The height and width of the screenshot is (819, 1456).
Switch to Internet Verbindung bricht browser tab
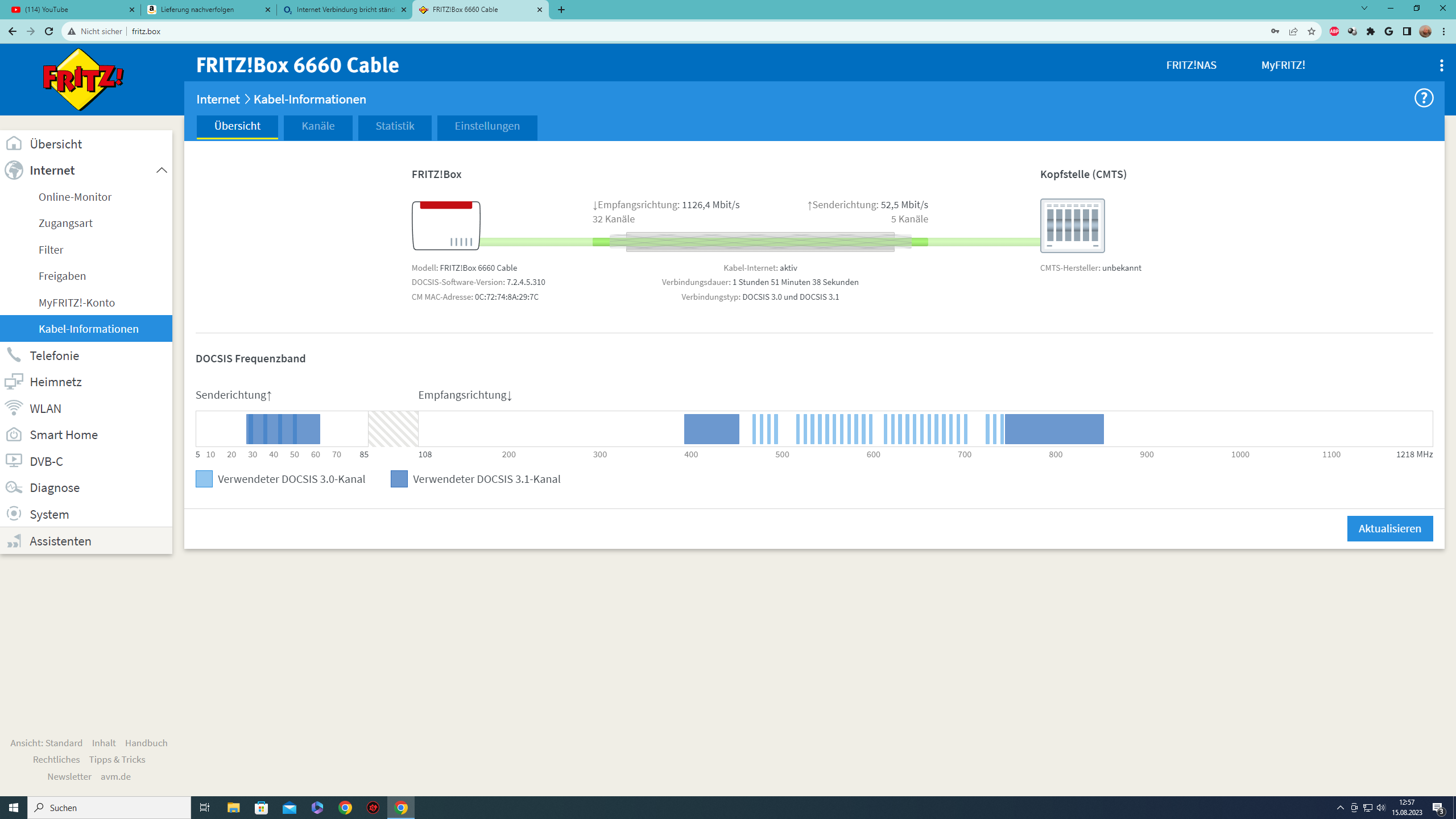[x=345, y=10]
